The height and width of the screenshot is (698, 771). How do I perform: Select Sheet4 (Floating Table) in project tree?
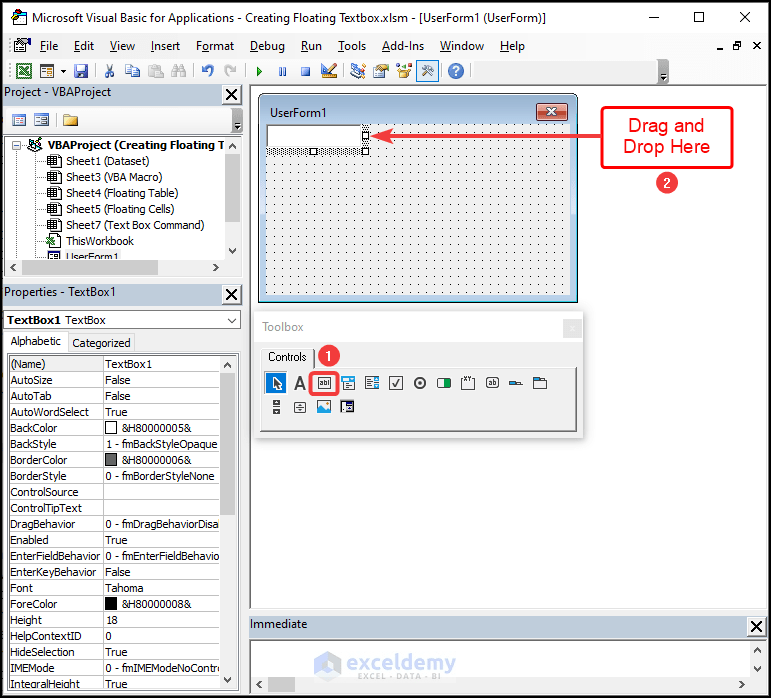click(122, 193)
